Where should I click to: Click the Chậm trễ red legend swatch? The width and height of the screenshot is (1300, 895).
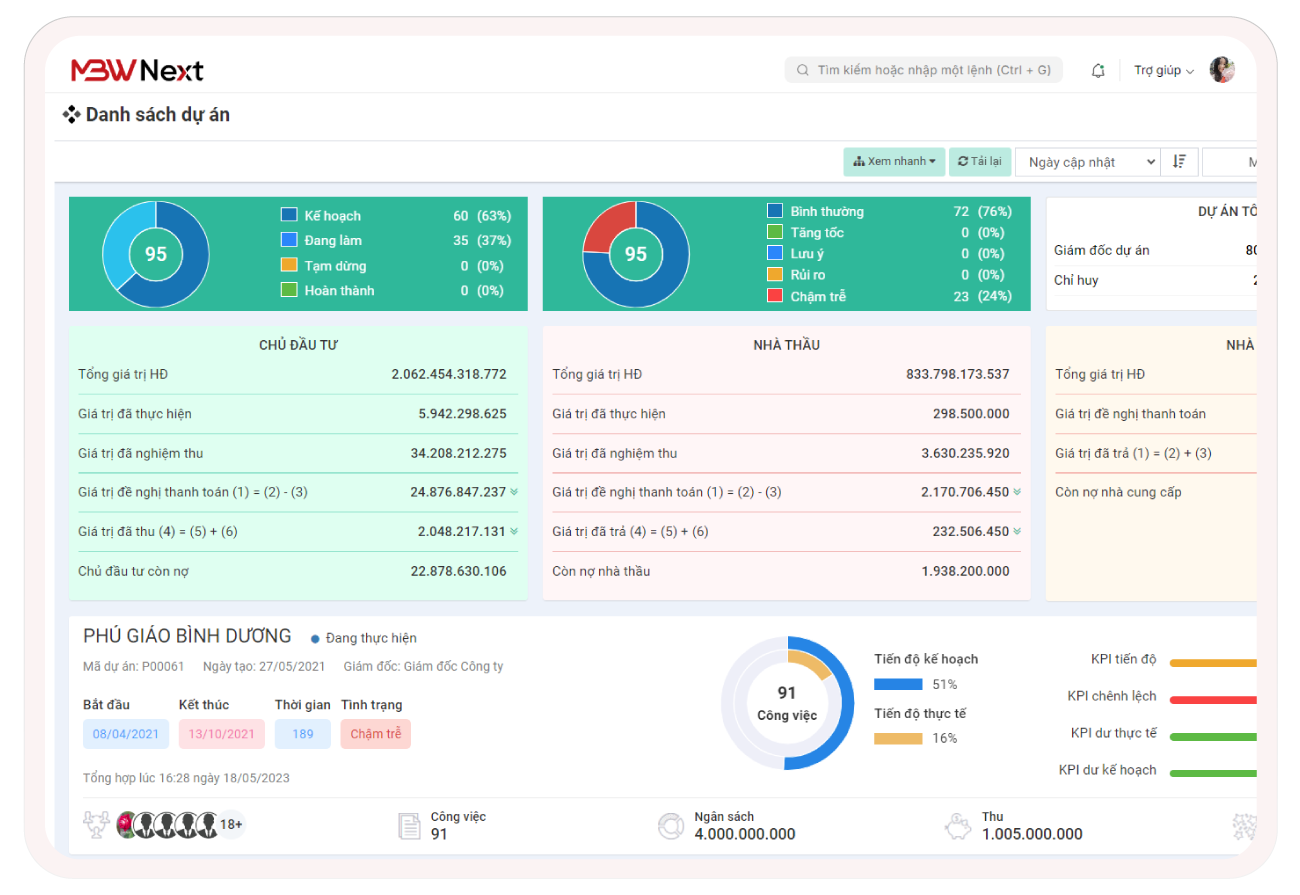tap(775, 296)
